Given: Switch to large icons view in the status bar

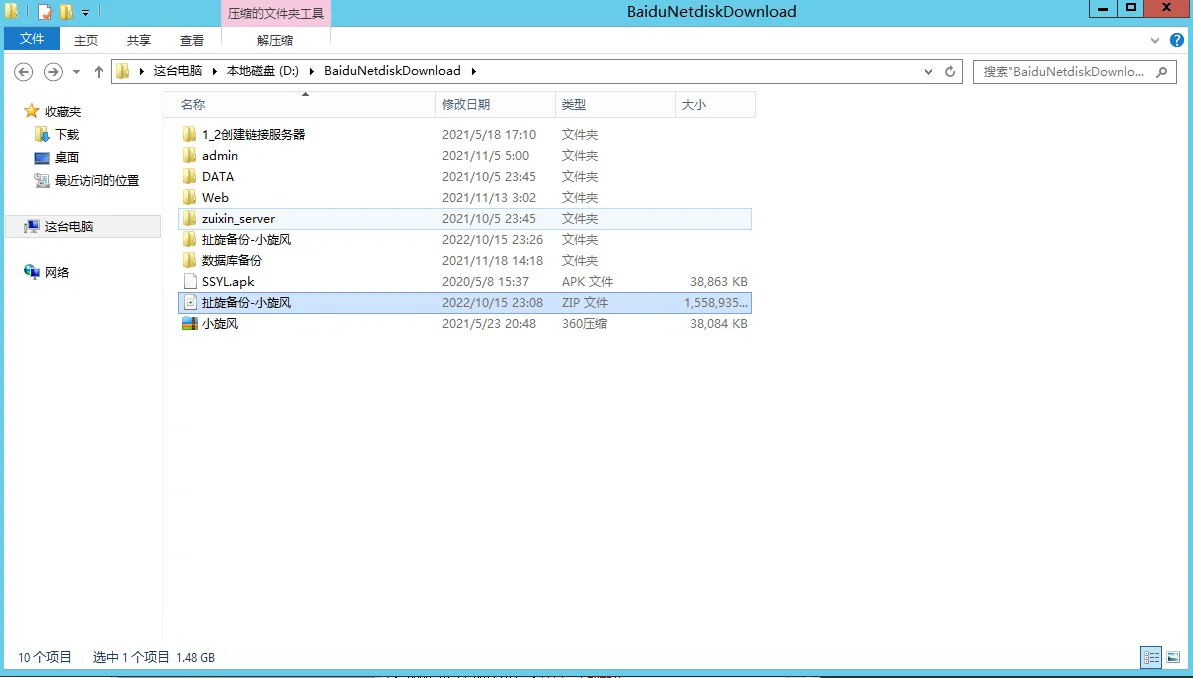Looking at the screenshot, I should pyautogui.click(x=1173, y=657).
